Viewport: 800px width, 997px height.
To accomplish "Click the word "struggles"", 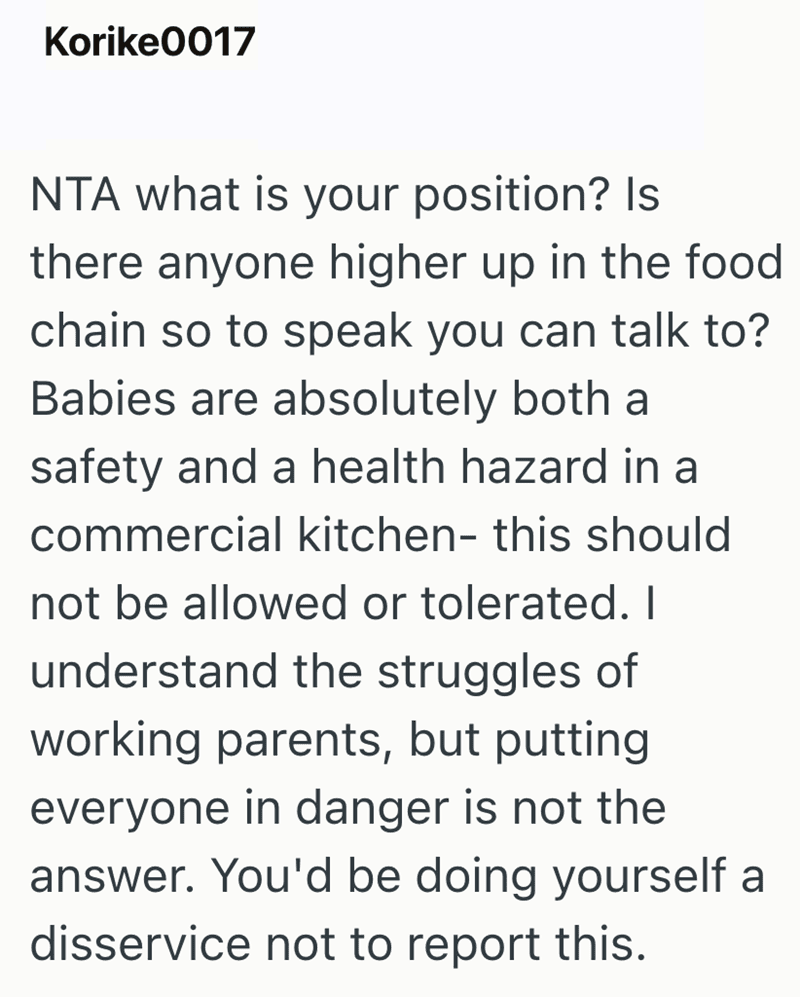I will (x=479, y=673).
